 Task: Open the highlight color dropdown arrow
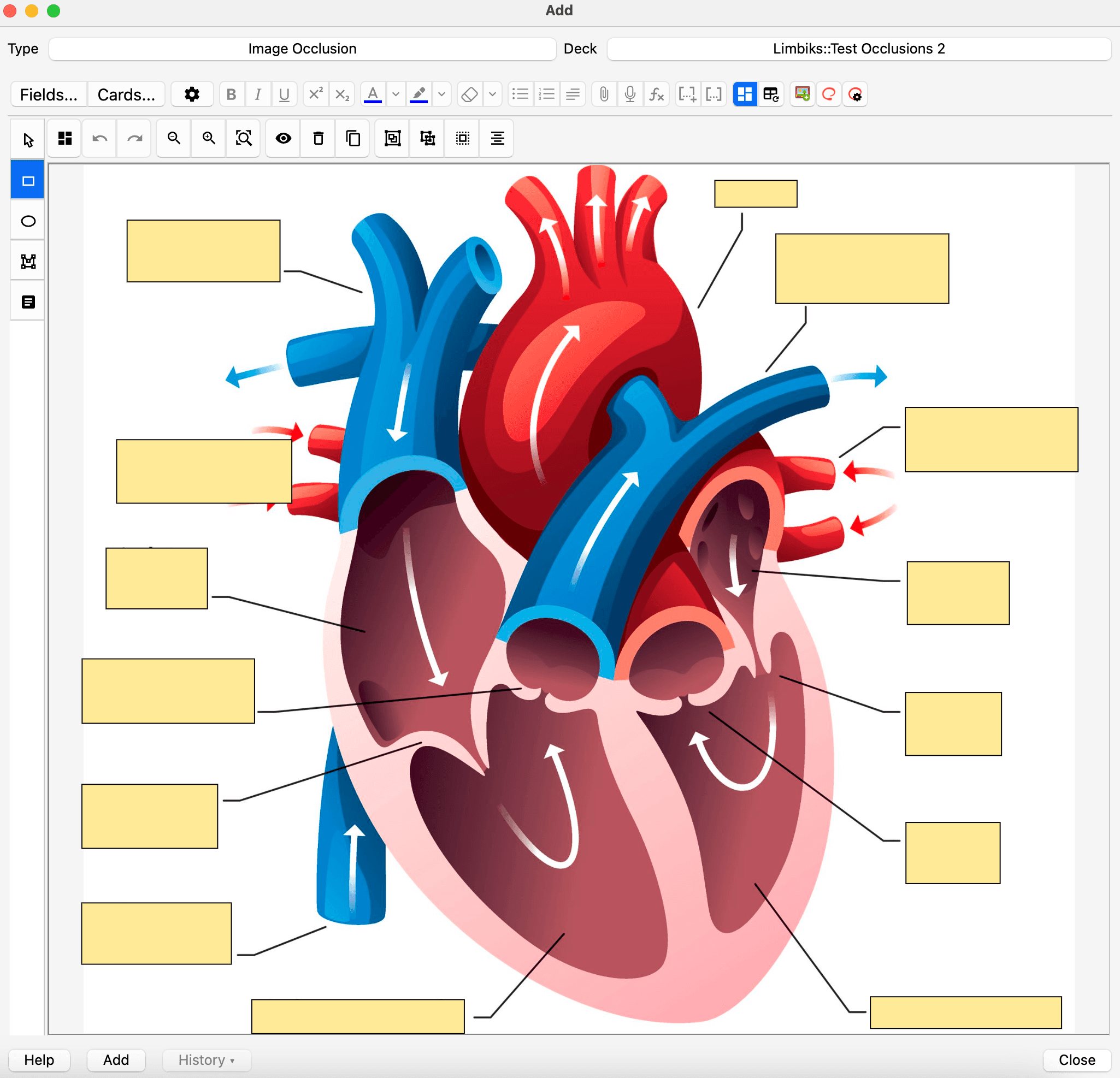tap(441, 94)
